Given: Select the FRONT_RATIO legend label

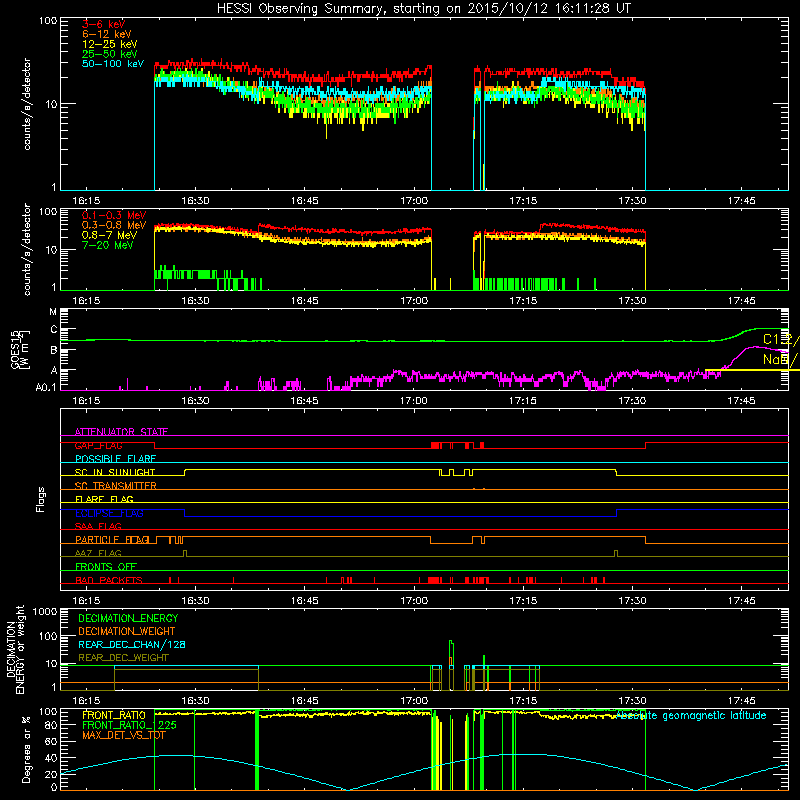Looking at the screenshot, I should (x=114, y=715).
